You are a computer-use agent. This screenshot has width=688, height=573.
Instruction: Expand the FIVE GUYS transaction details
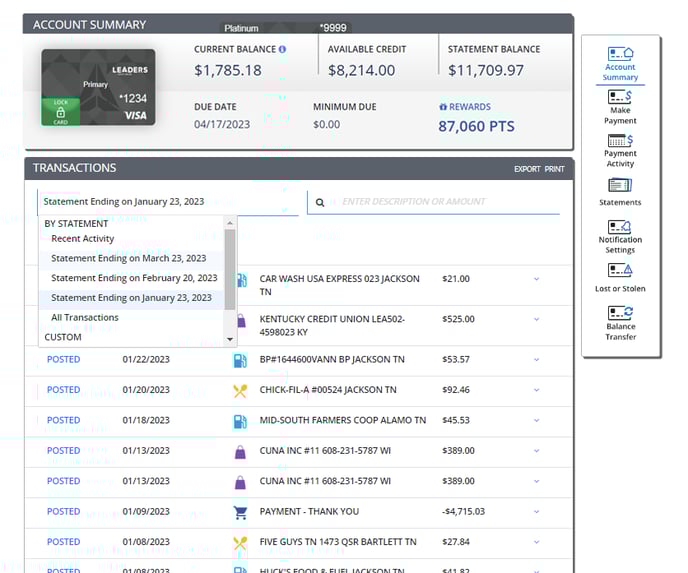[x=536, y=542]
